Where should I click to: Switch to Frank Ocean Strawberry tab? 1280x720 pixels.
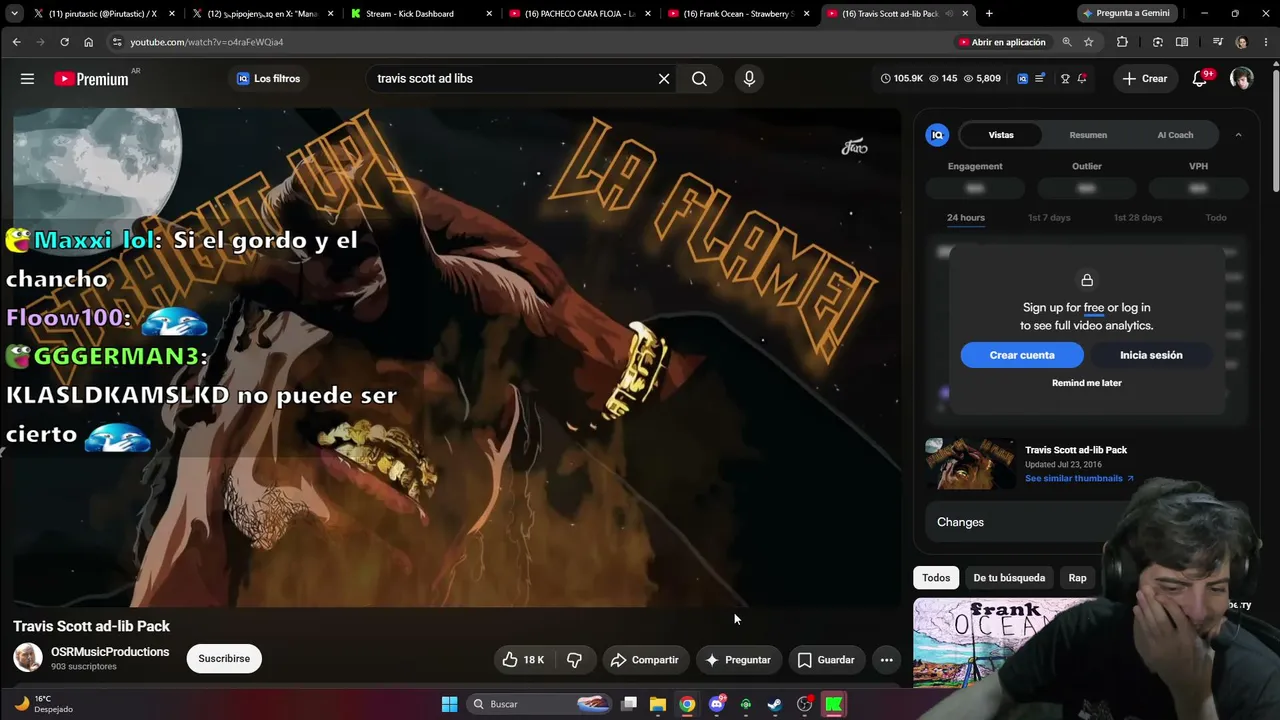(x=739, y=14)
